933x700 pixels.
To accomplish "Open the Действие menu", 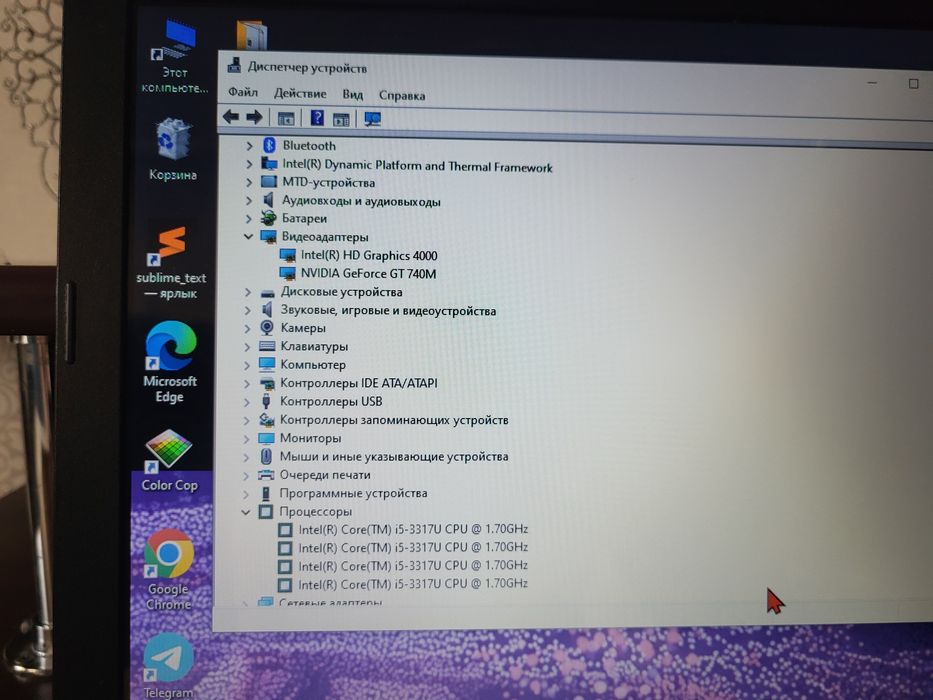I will (300, 93).
